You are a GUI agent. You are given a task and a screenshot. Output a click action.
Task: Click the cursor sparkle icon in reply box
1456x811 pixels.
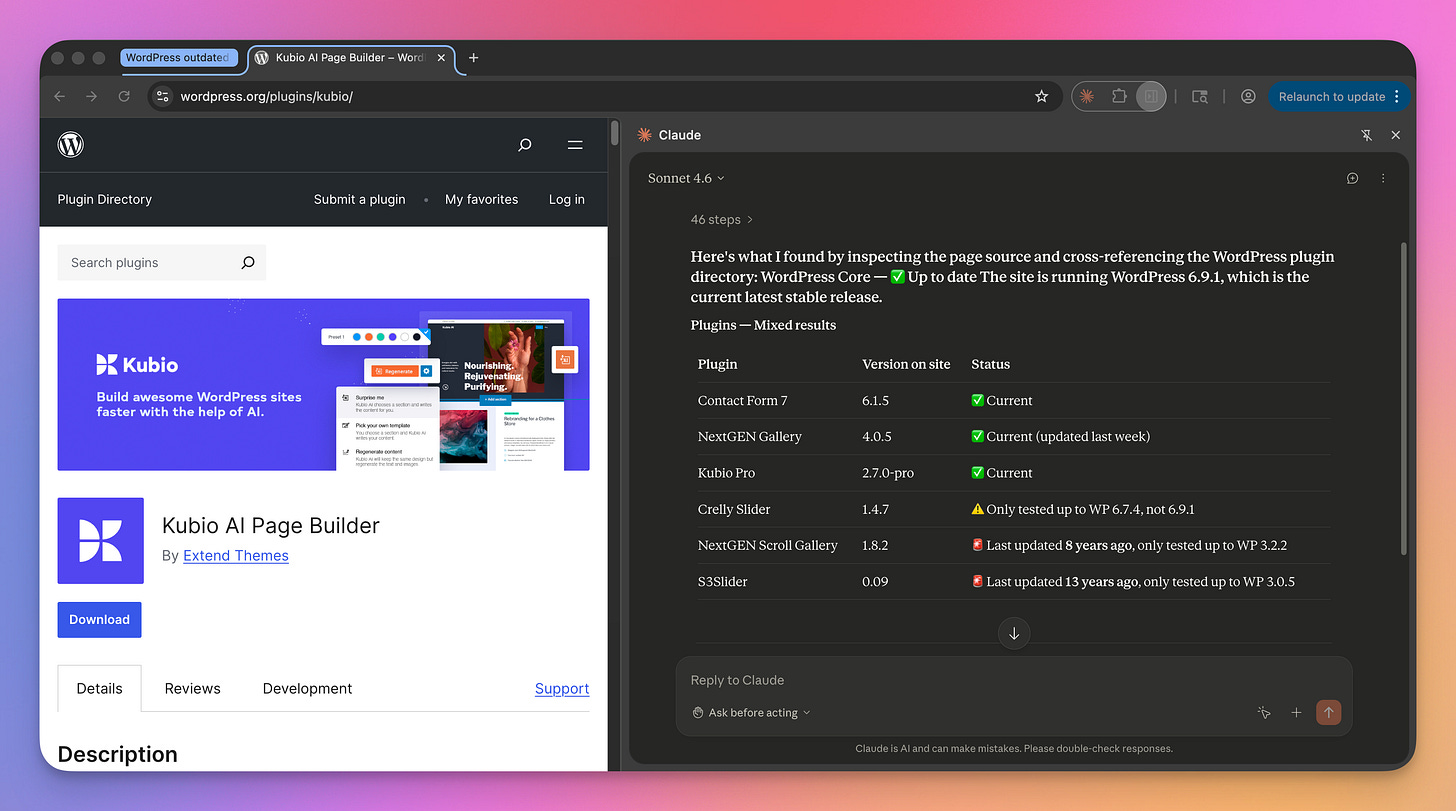pos(1264,713)
